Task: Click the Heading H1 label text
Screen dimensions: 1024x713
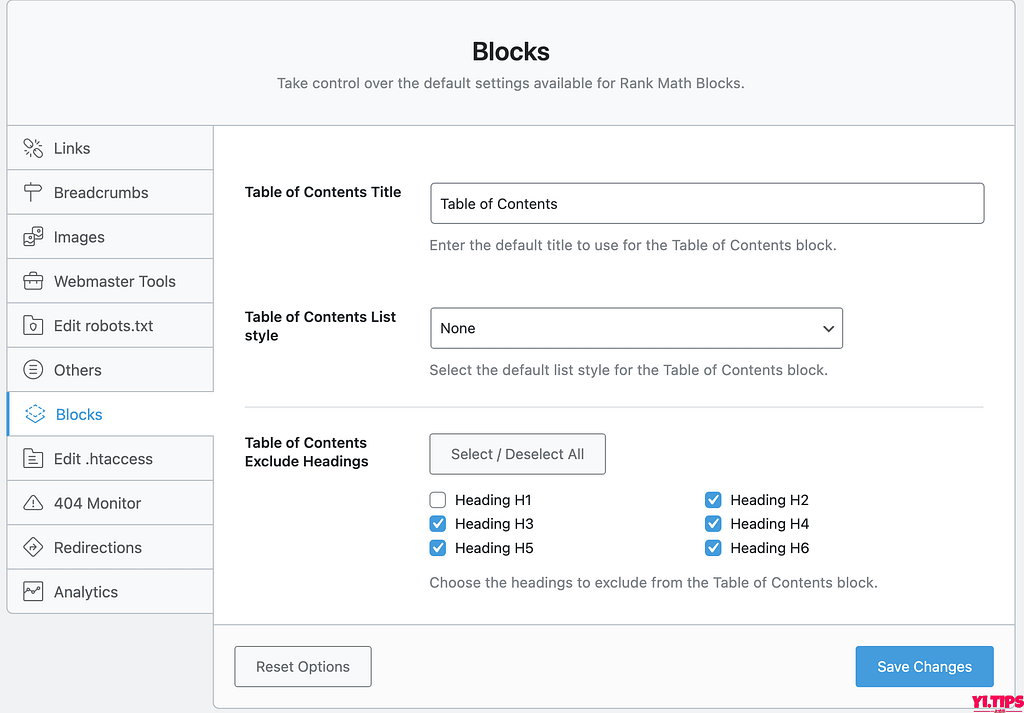Action: point(493,501)
